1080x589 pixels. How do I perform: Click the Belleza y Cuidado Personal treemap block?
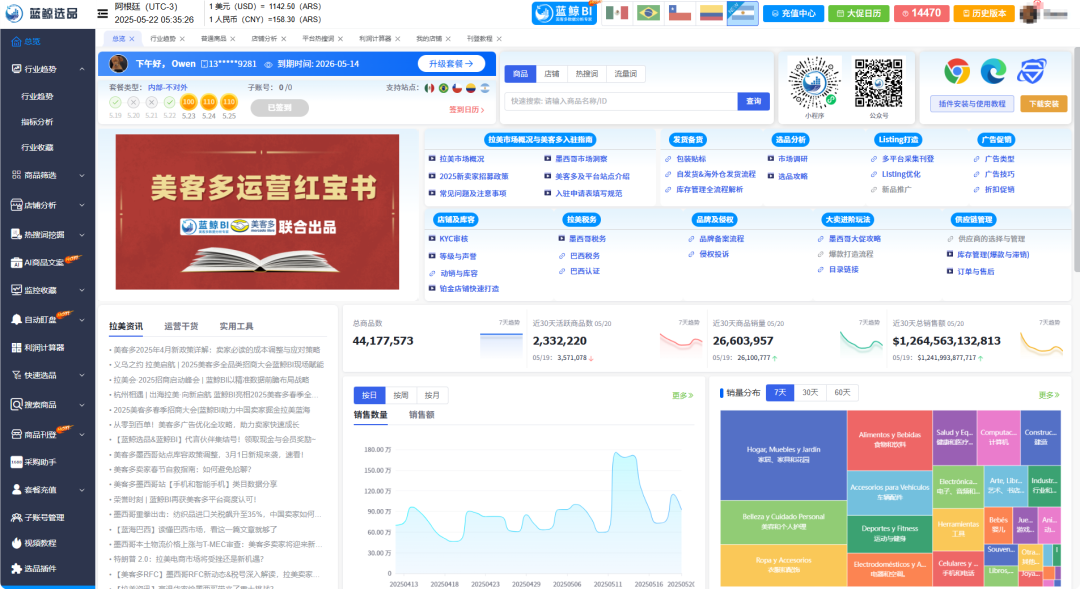click(783, 521)
